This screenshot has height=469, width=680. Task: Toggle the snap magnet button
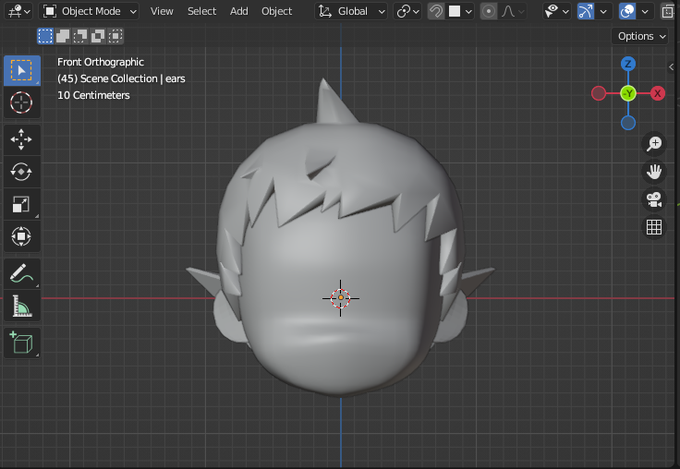coord(436,11)
